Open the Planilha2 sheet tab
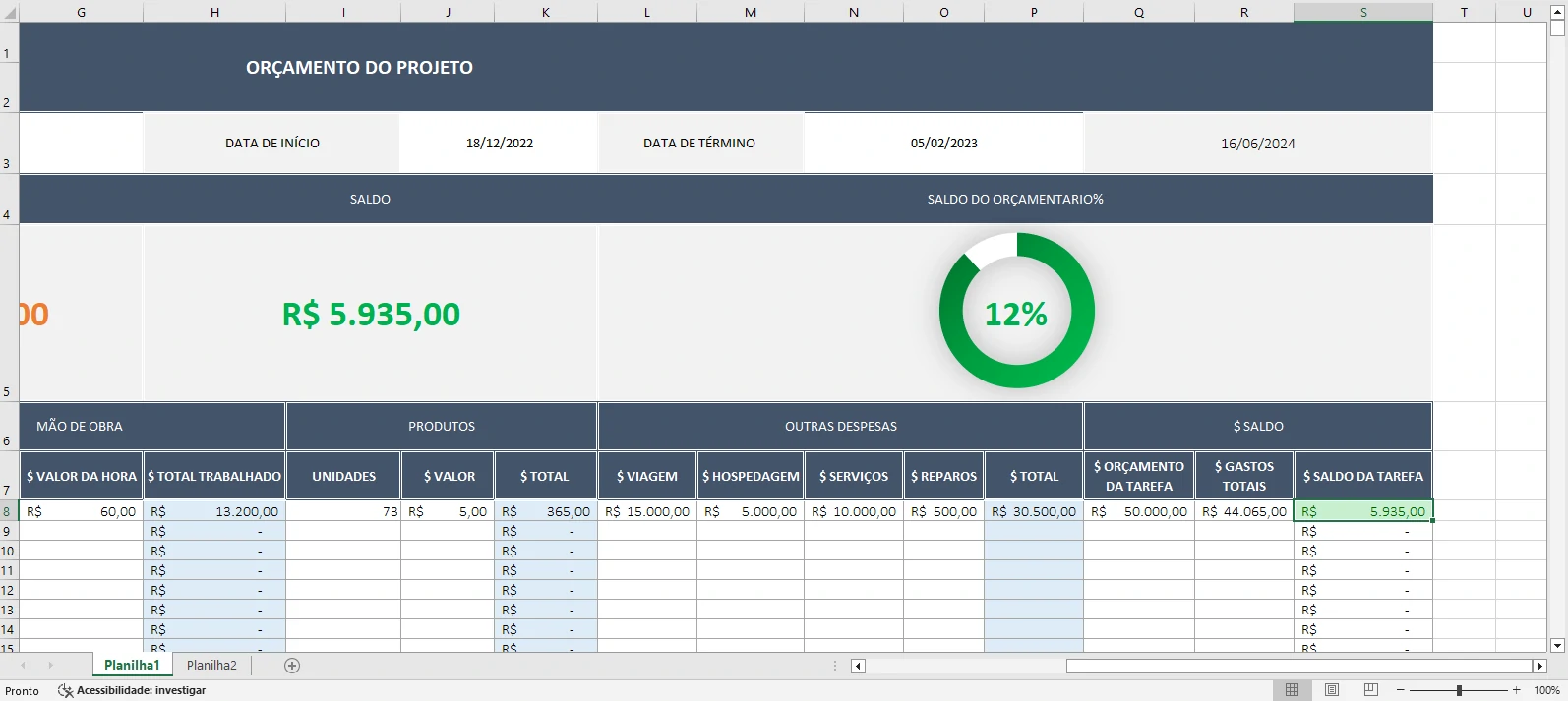The width and height of the screenshot is (1568, 701). 211,666
